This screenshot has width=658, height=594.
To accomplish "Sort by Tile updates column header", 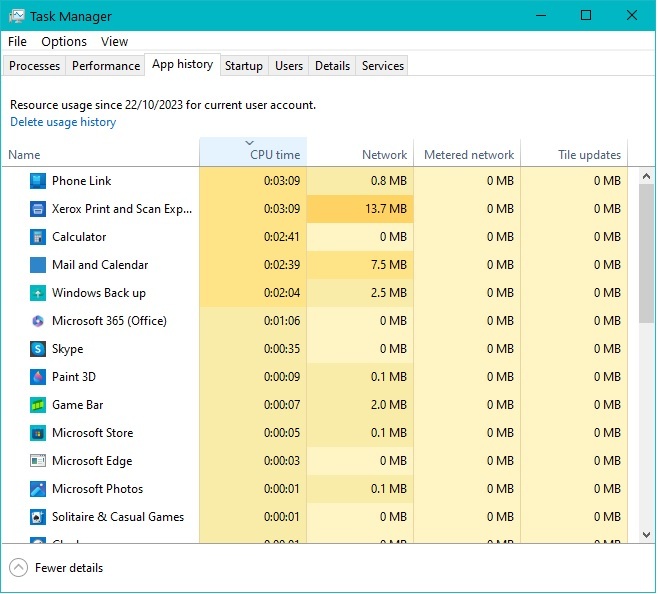I will coord(574,152).
